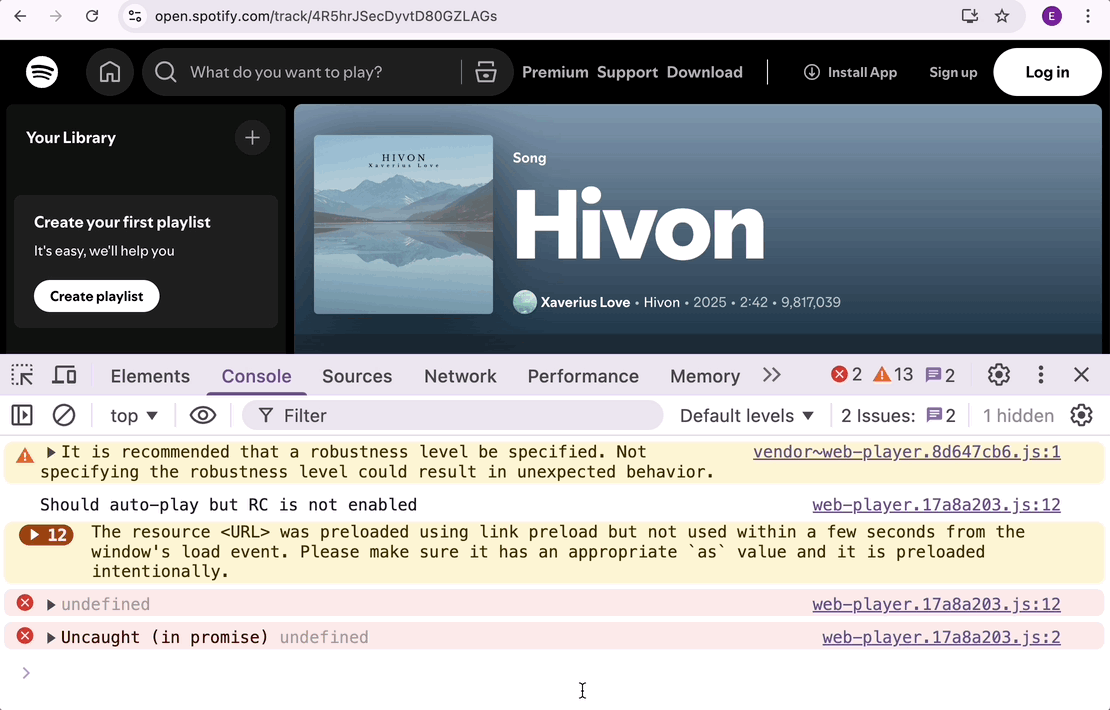Open the Memory tab
This screenshot has width=1110, height=710.
click(x=705, y=376)
